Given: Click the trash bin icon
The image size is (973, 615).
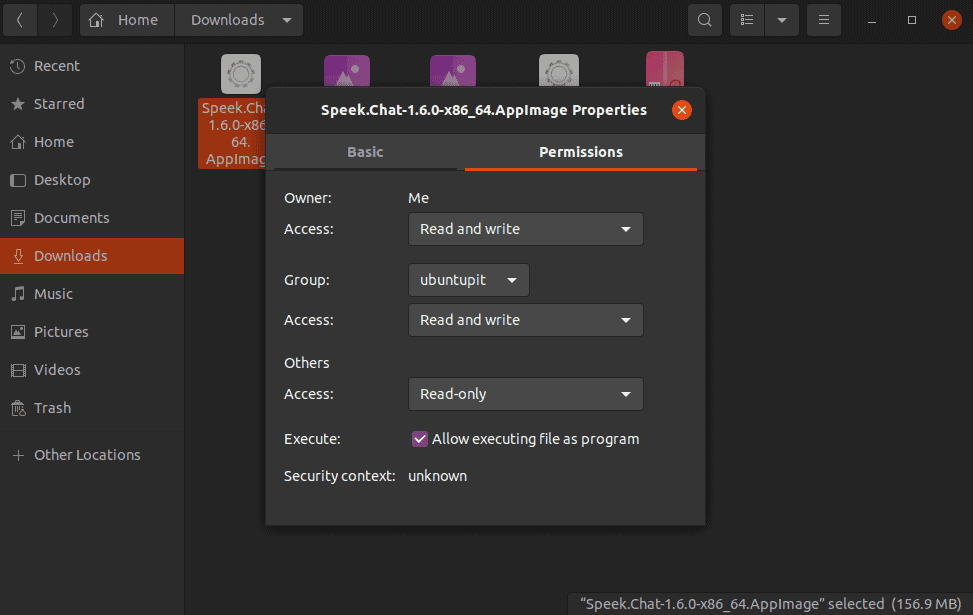Looking at the screenshot, I should [x=18, y=408].
